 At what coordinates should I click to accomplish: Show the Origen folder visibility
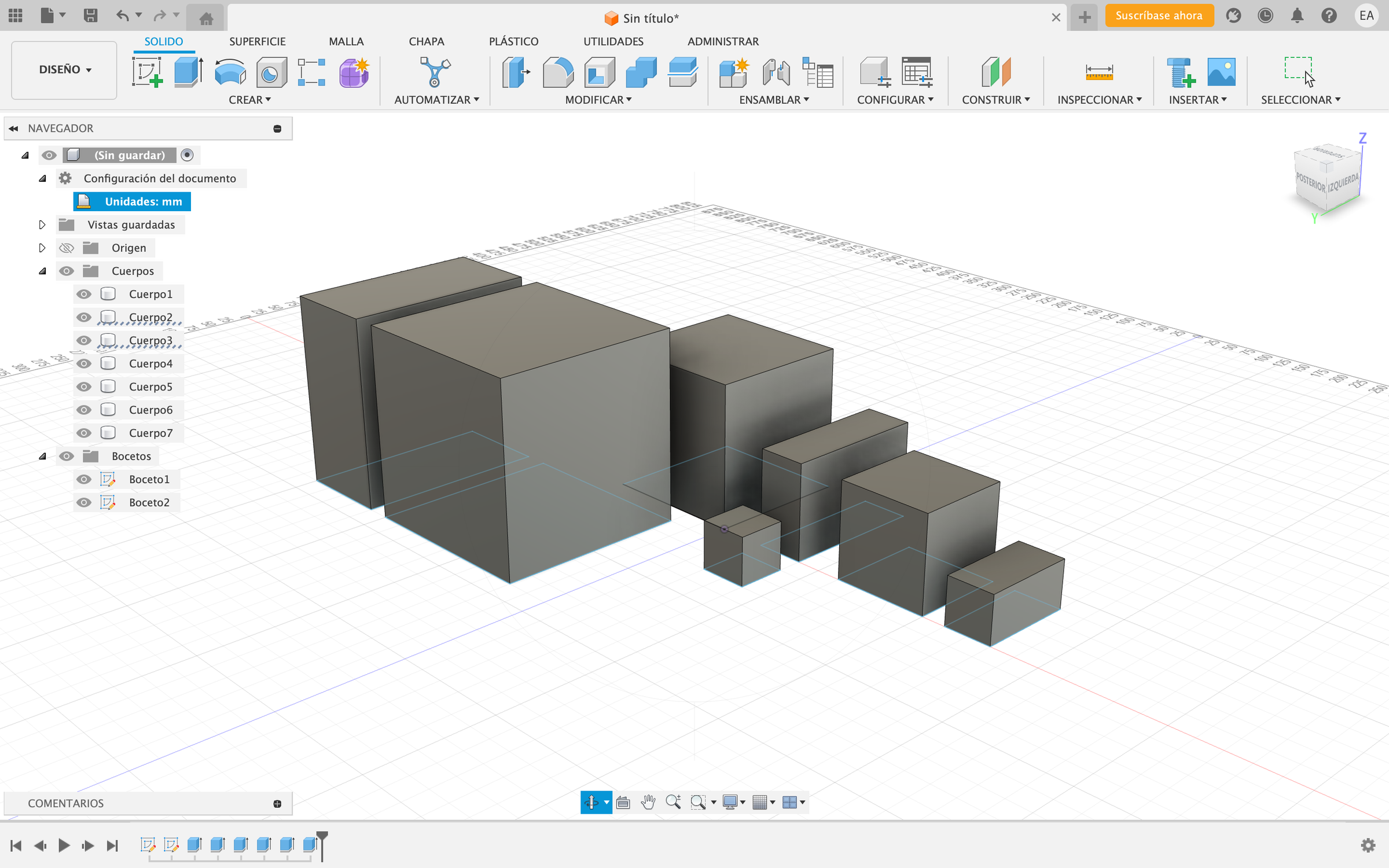[67, 248]
